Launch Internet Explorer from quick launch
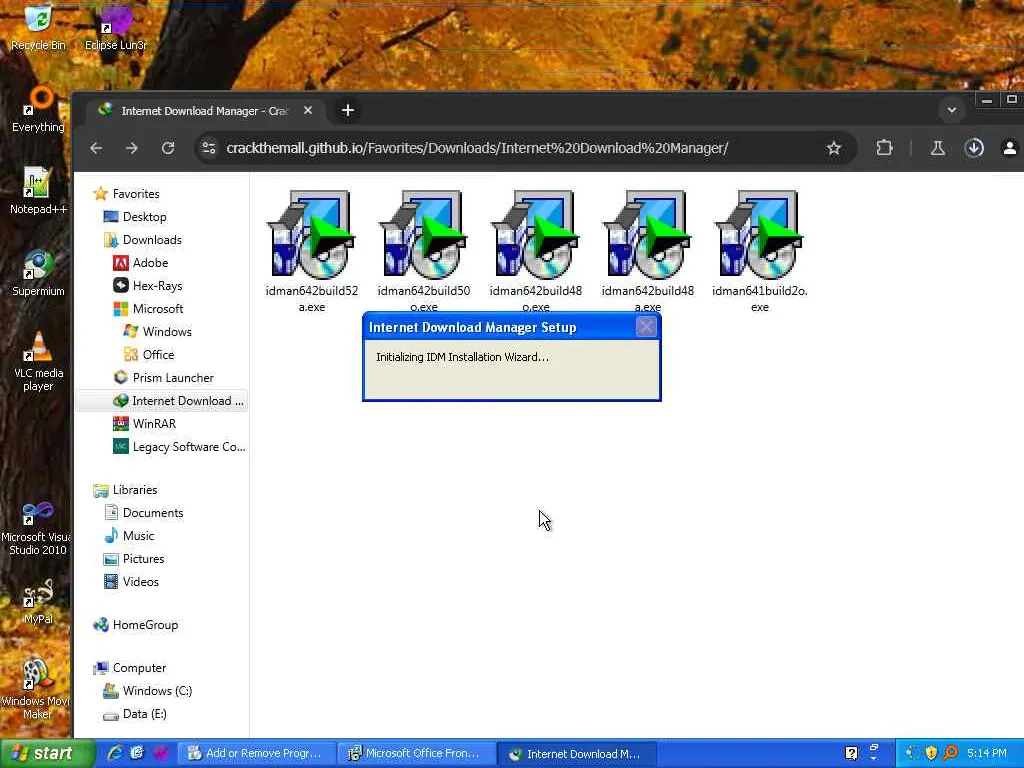The height and width of the screenshot is (768, 1024). [116, 753]
